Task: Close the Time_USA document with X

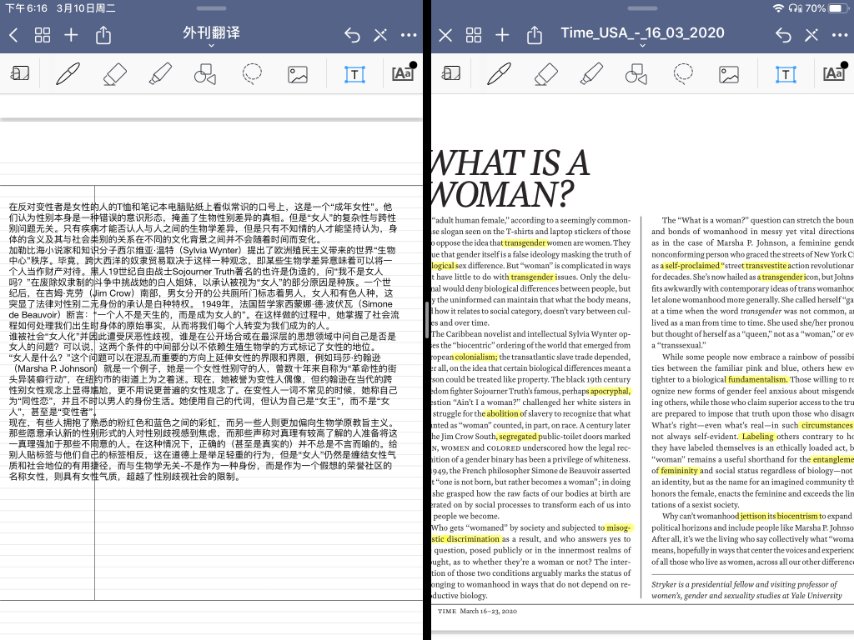Action: pyautogui.click(x=446, y=35)
